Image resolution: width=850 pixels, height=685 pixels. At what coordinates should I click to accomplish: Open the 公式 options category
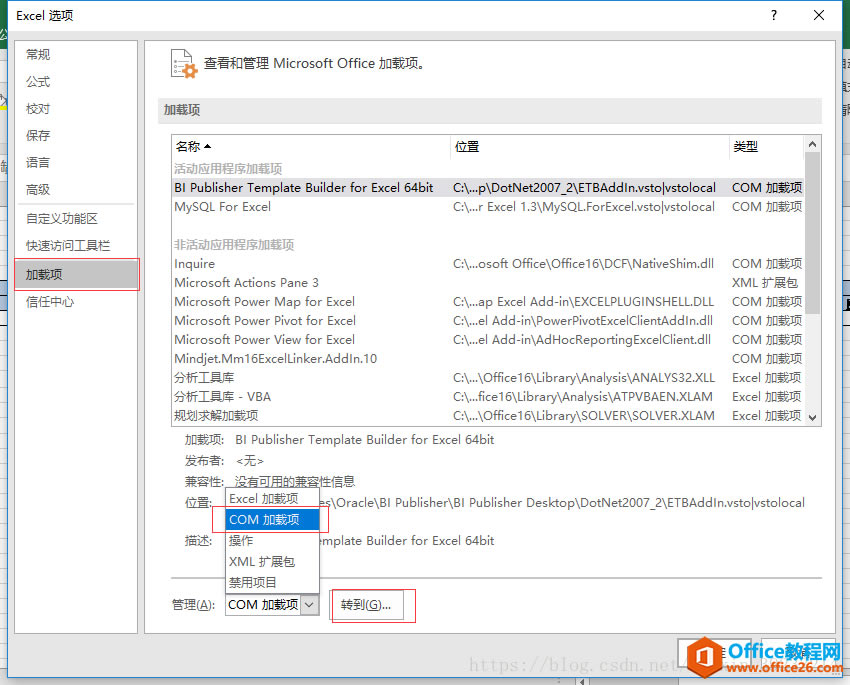click(38, 81)
